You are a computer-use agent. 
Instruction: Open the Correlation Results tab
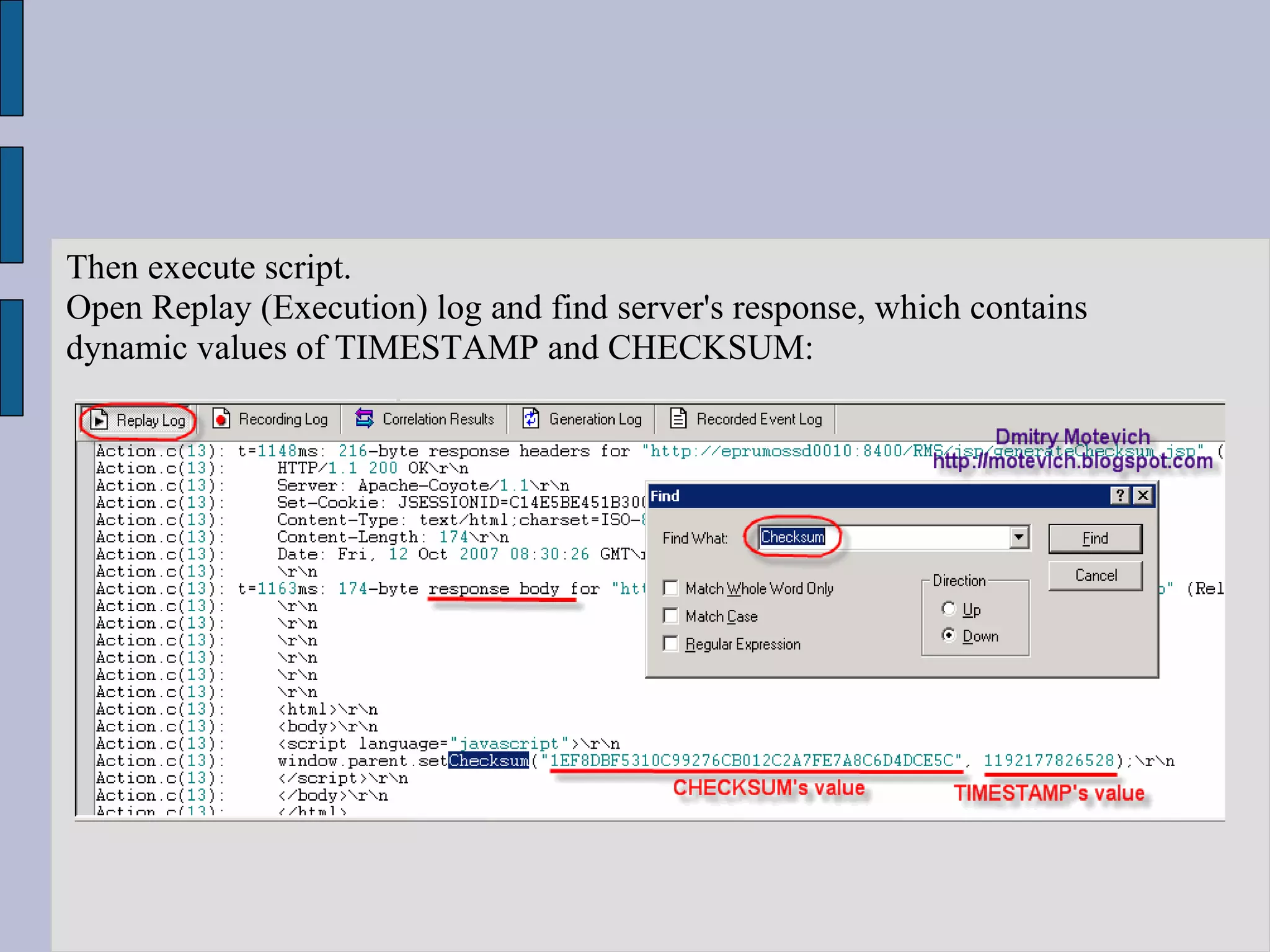[425, 420]
